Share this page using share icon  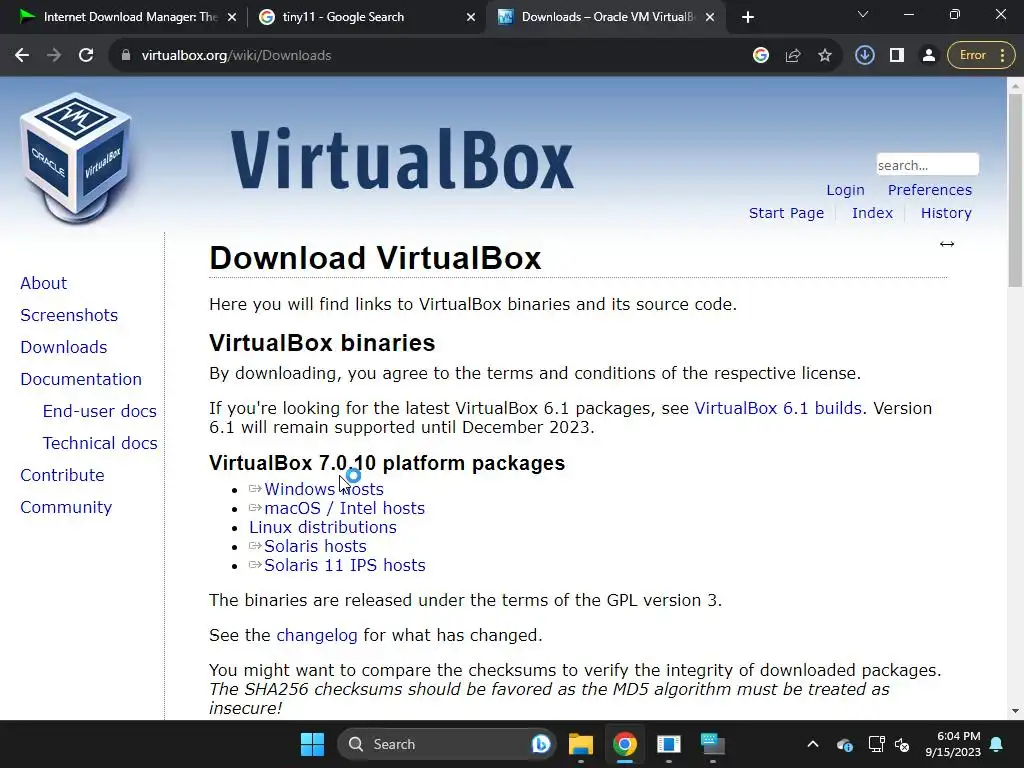[793, 56]
